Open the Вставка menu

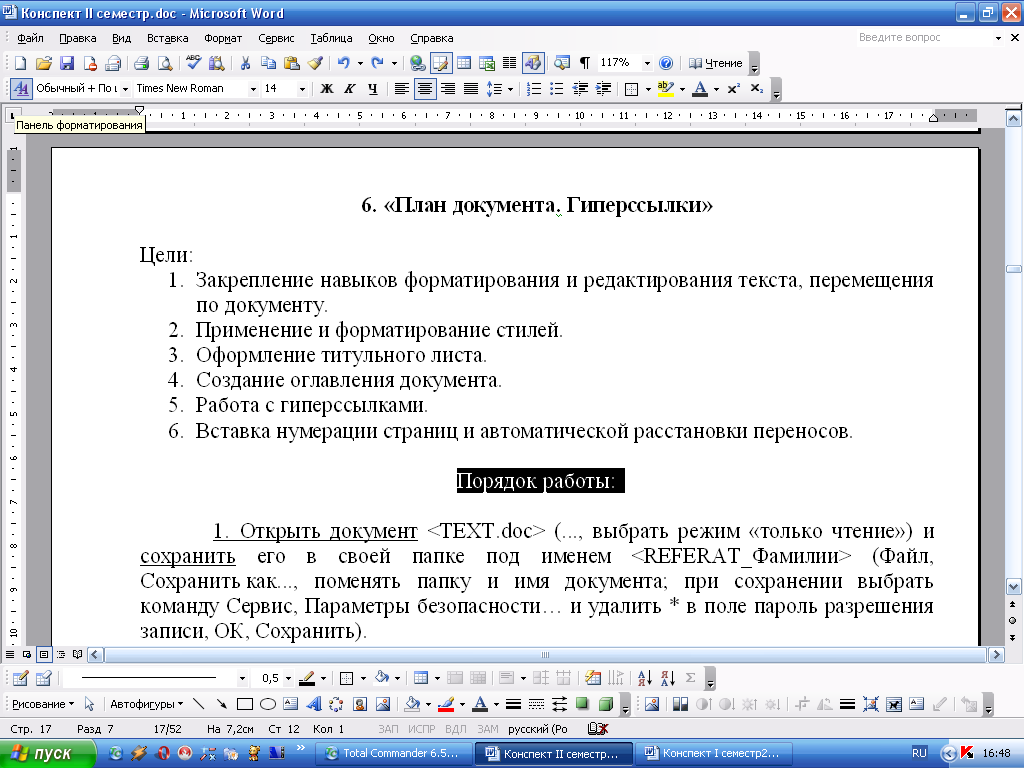coord(167,38)
